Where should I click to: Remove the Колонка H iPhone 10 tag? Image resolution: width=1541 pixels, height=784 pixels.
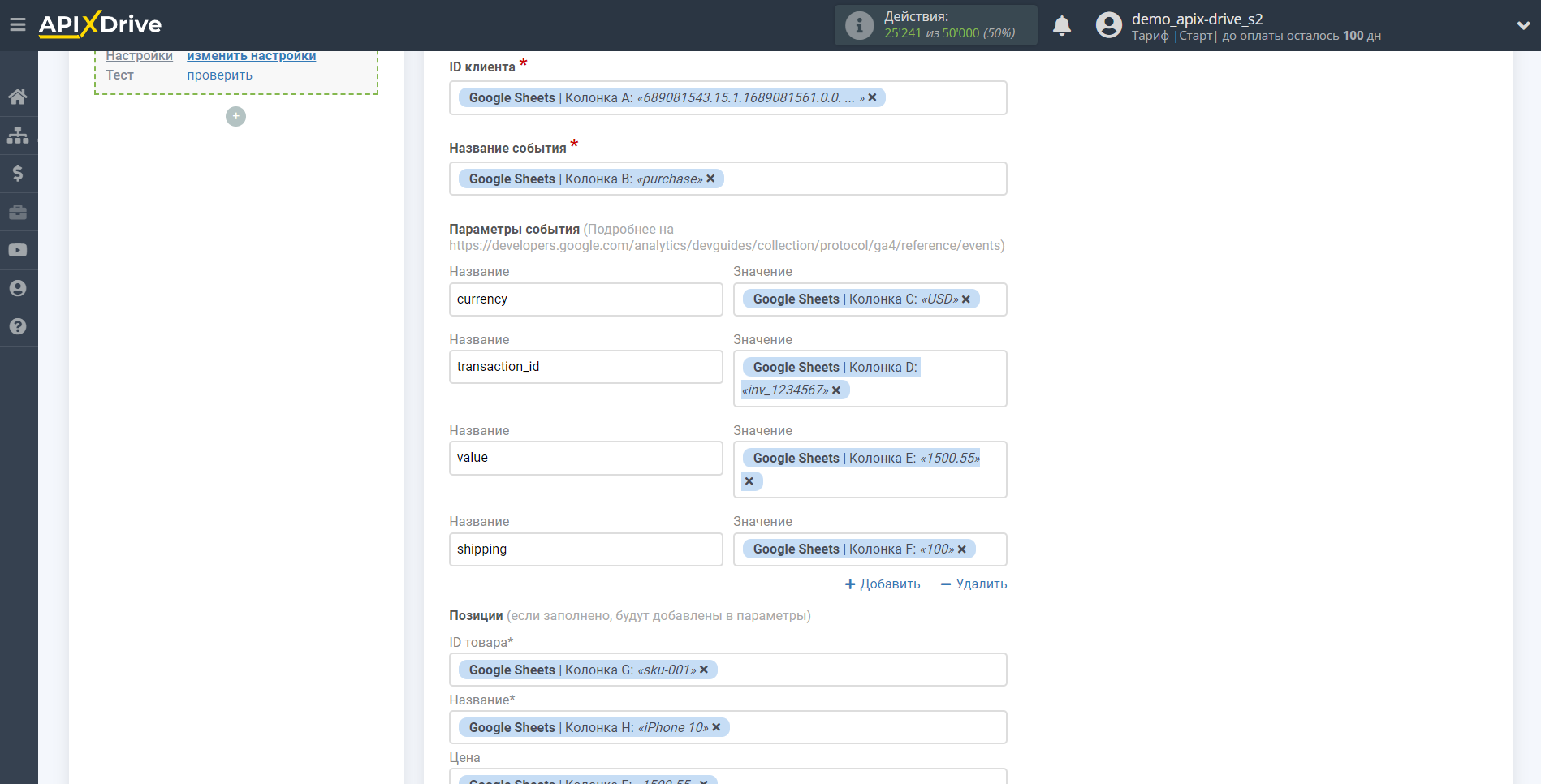[x=716, y=727]
